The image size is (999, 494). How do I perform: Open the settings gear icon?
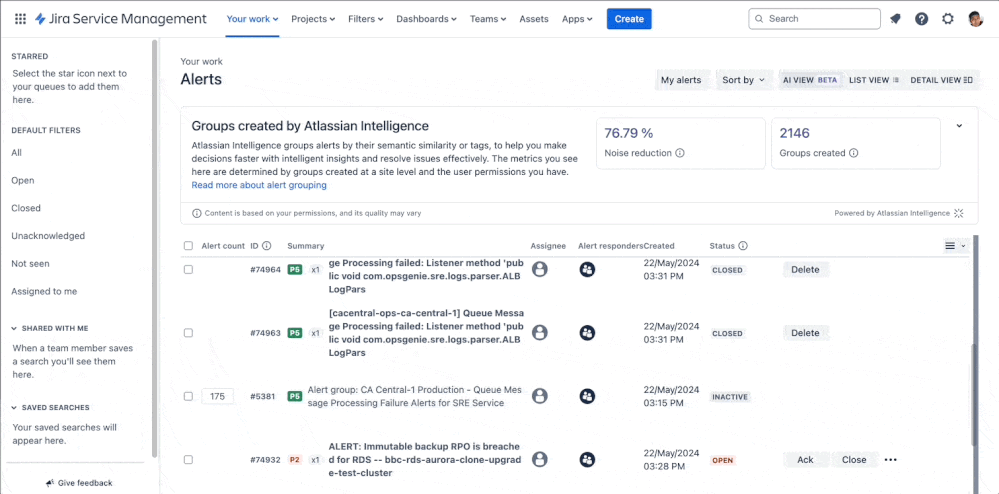(948, 19)
